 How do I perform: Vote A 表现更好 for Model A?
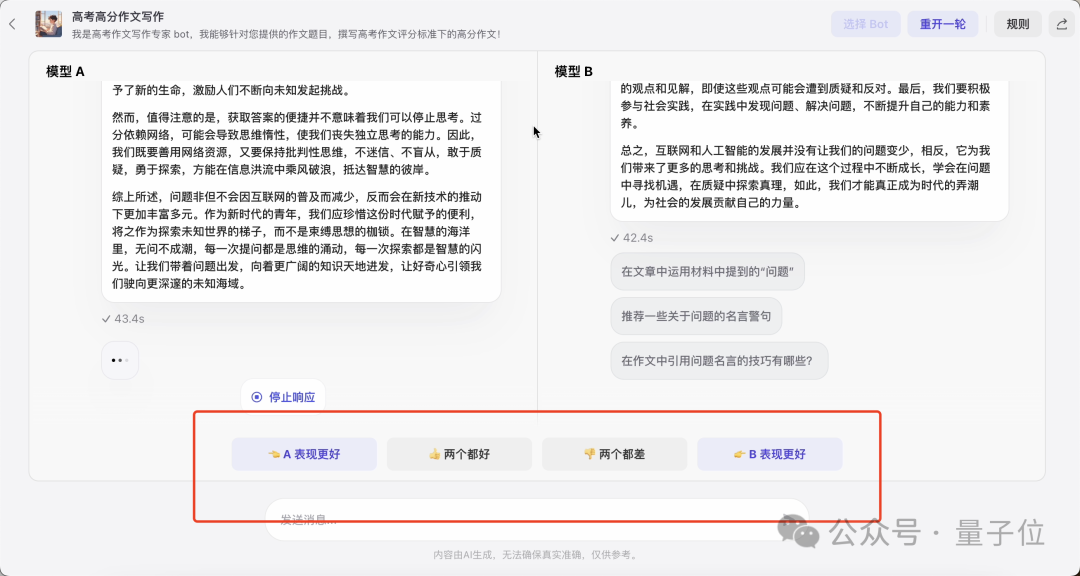click(x=304, y=453)
